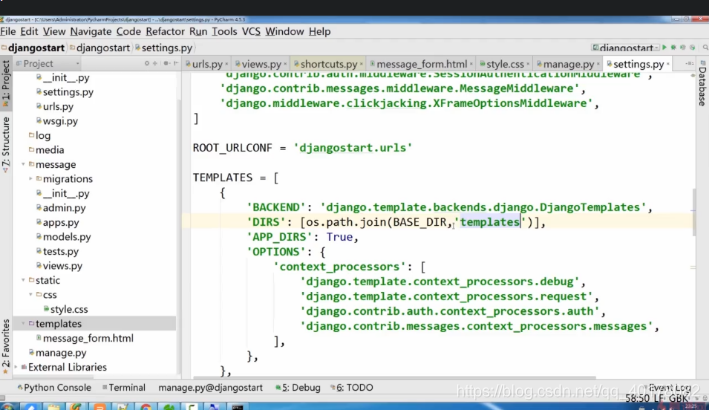This screenshot has height=410, width=710.
Task: Open the run configuration dropdown djangostart
Action: coord(625,48)
